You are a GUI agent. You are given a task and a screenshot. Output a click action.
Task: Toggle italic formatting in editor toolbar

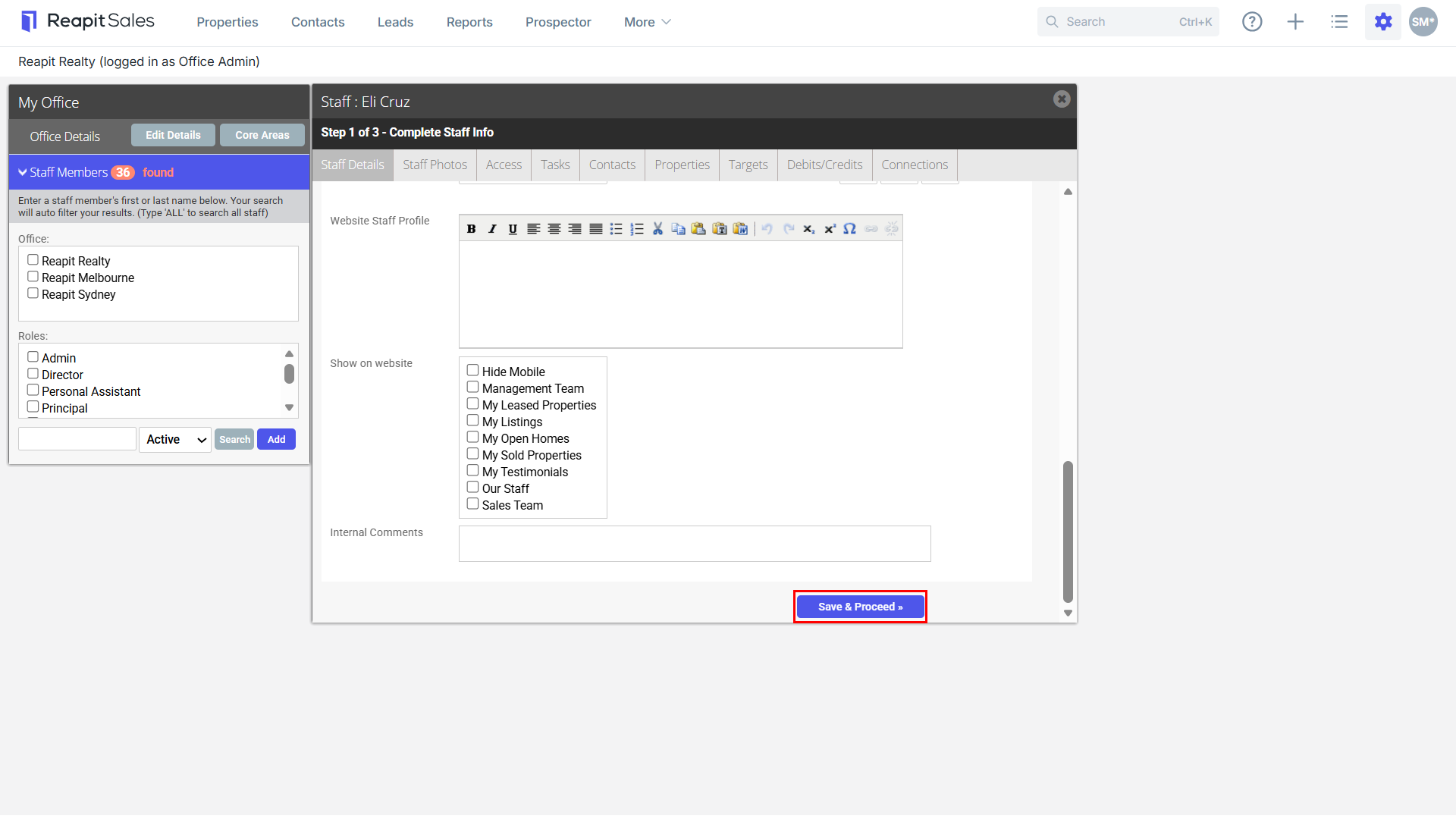492,229
